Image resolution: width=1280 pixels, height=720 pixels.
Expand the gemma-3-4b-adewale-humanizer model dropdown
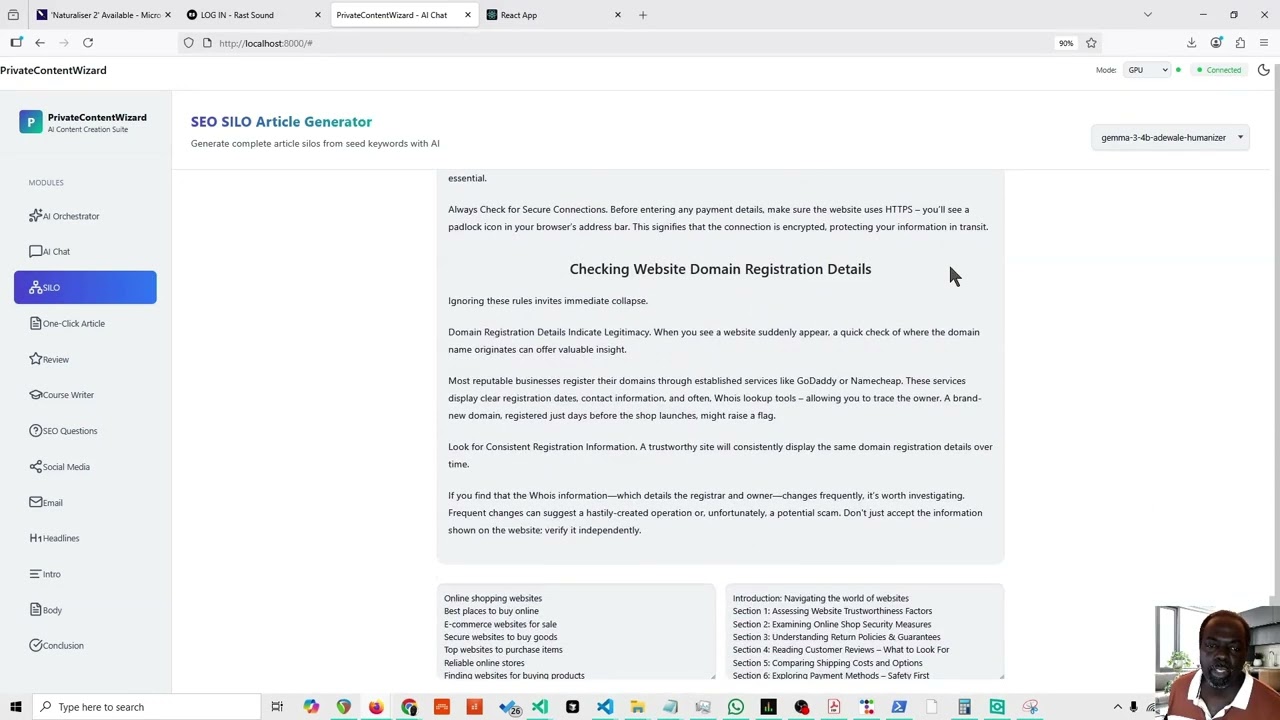(1171, 138)
